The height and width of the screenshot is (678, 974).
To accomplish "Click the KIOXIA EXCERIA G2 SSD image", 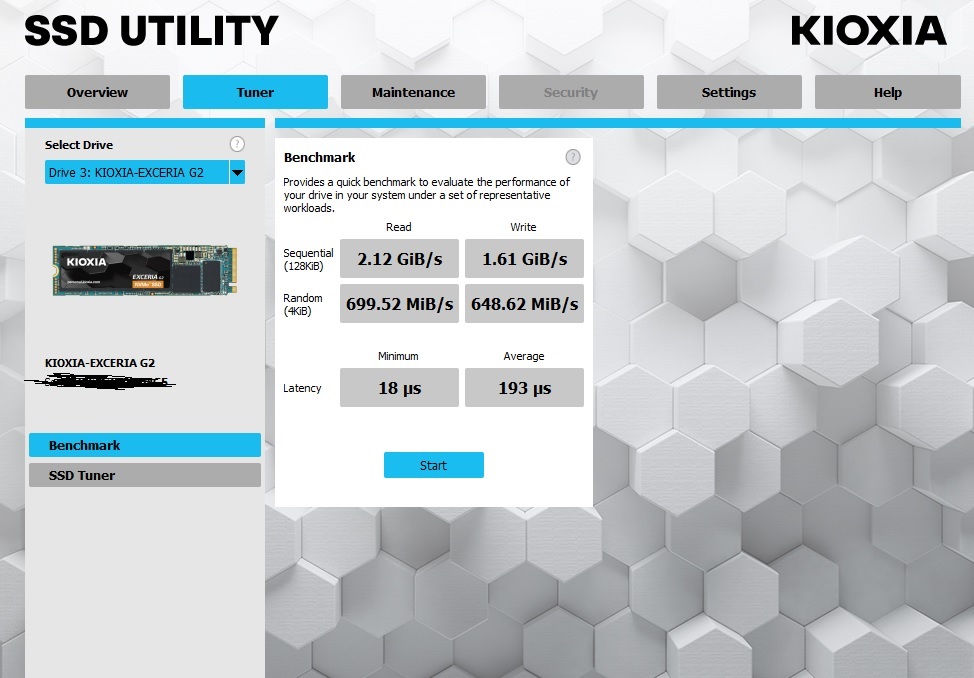I will pyautogui.click(x=145, y=270).
